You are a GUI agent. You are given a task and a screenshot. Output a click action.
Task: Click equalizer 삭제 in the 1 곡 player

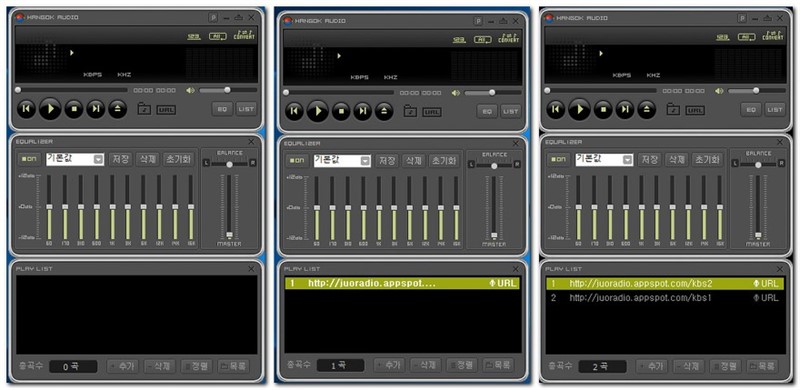tap(414, 161)
